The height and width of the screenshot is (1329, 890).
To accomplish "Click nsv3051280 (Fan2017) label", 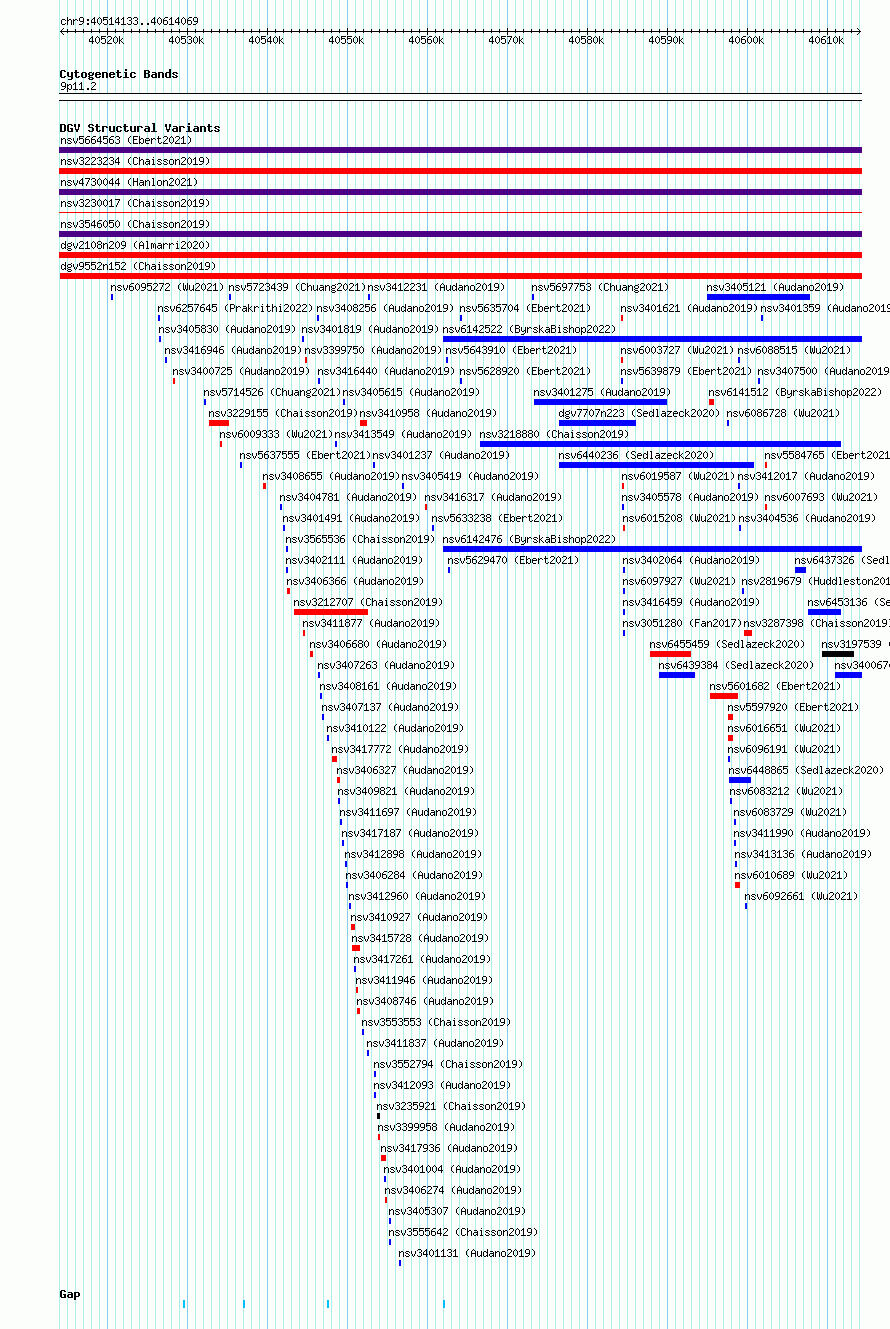I will pyautogui.click(x=682, y=624).
